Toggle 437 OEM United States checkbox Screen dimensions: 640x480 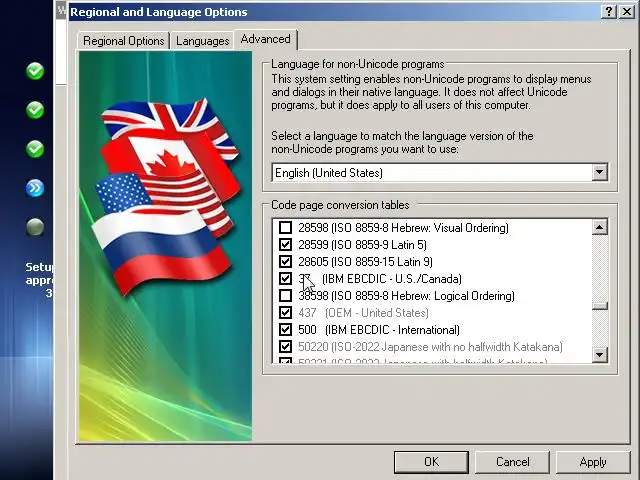(x=285, y=313)
